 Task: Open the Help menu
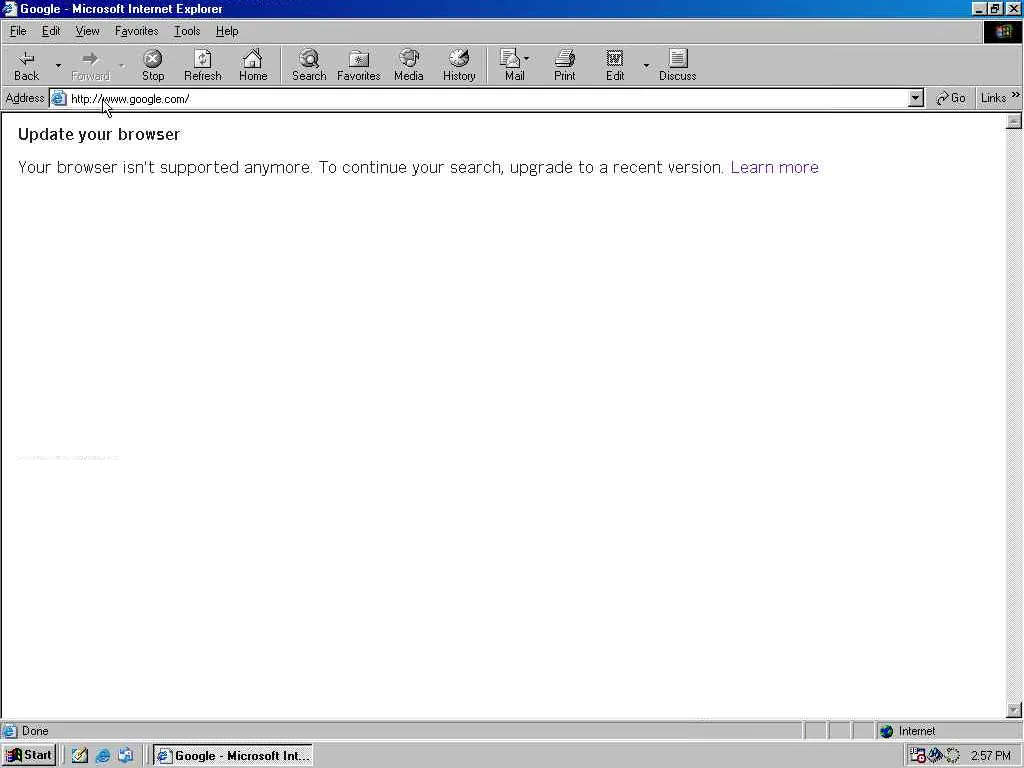(x=227, y=31)
